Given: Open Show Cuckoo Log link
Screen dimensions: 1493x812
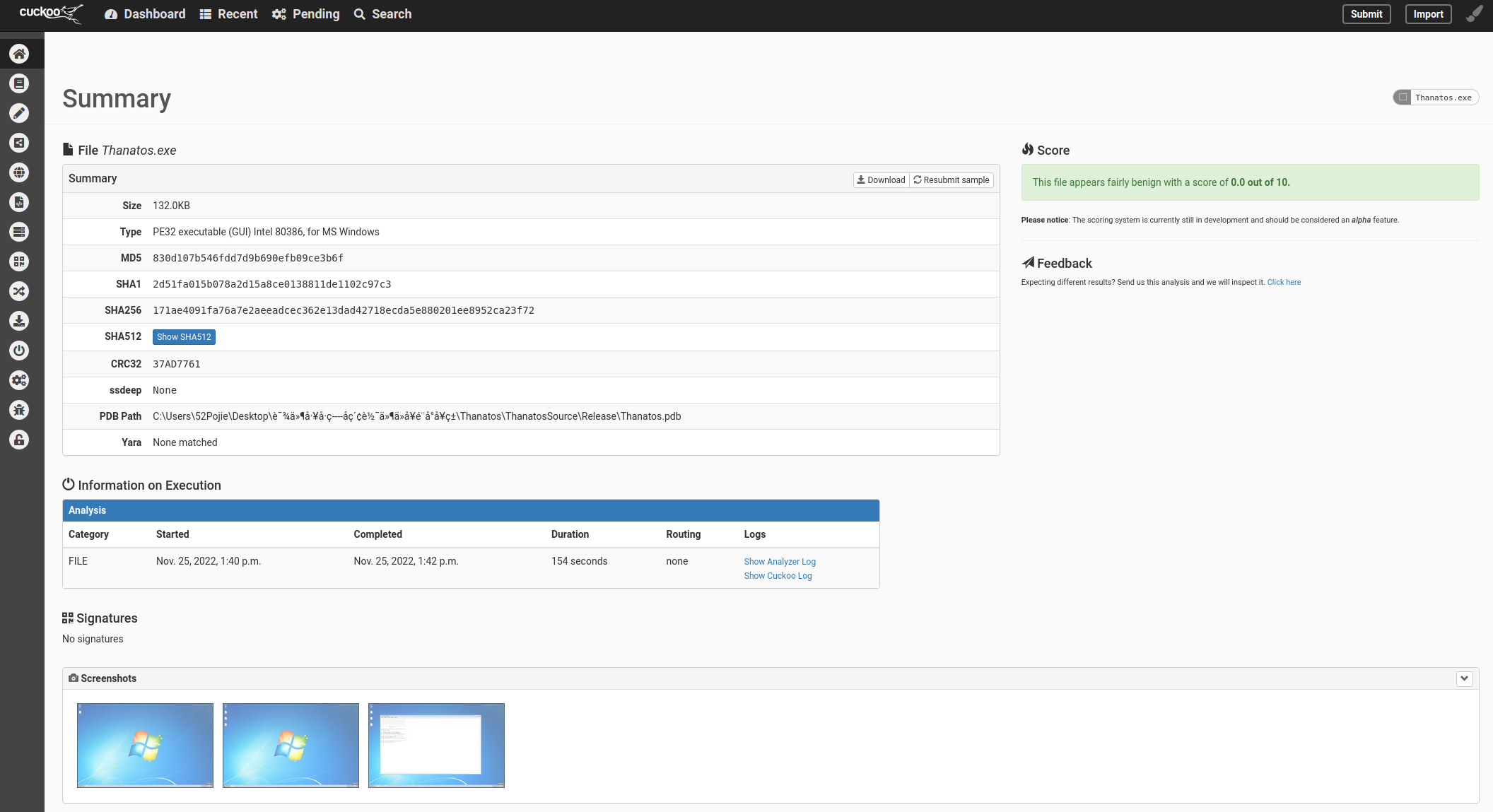Looking at the screenshot, I should (x=778, y=576).
